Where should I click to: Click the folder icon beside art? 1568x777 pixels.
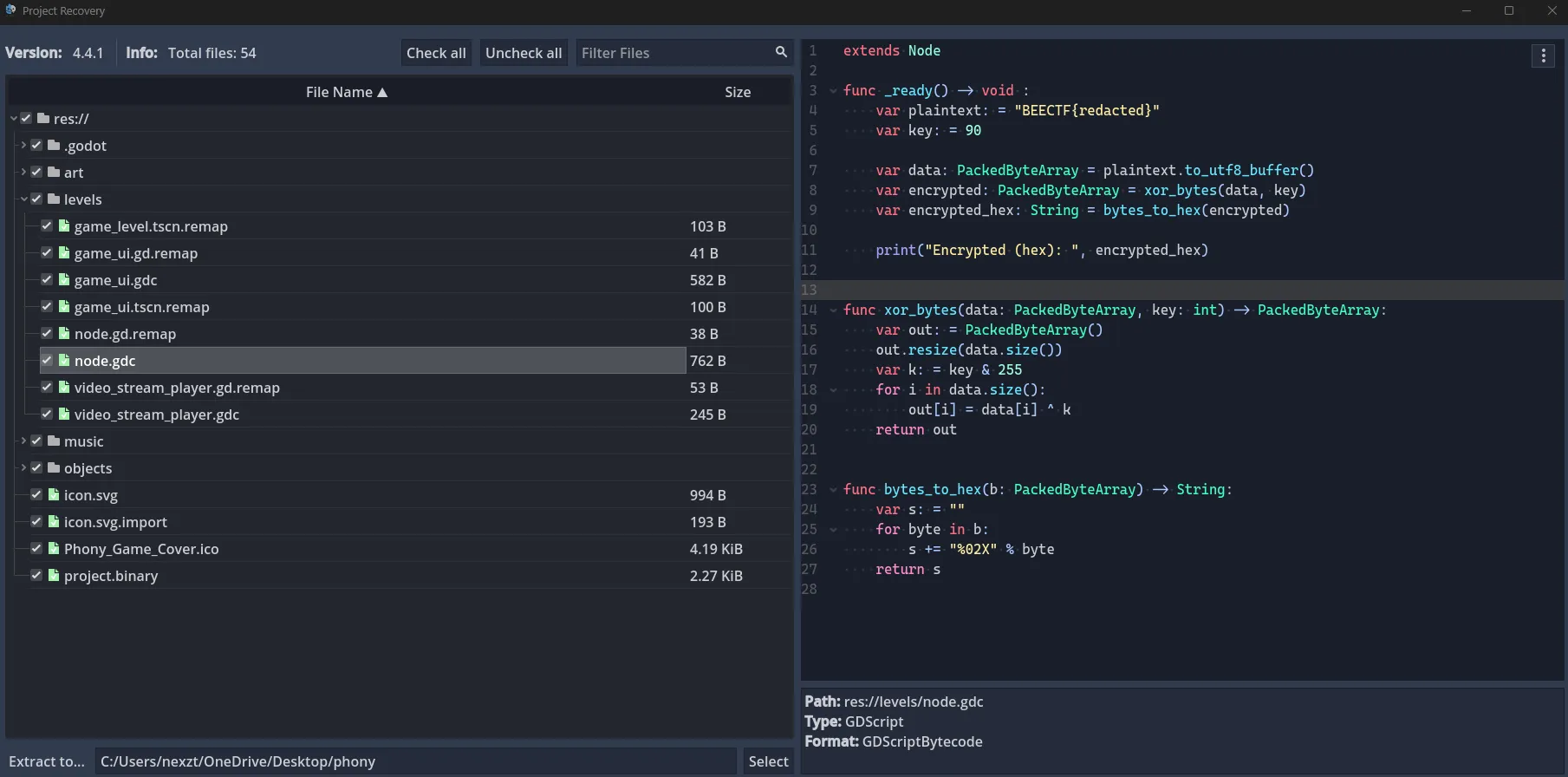(x=54, y=173)
